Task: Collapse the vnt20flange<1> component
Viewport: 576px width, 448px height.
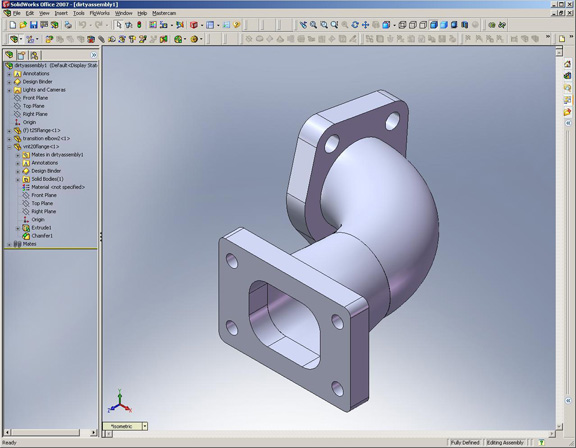Action: click(9, 147)
